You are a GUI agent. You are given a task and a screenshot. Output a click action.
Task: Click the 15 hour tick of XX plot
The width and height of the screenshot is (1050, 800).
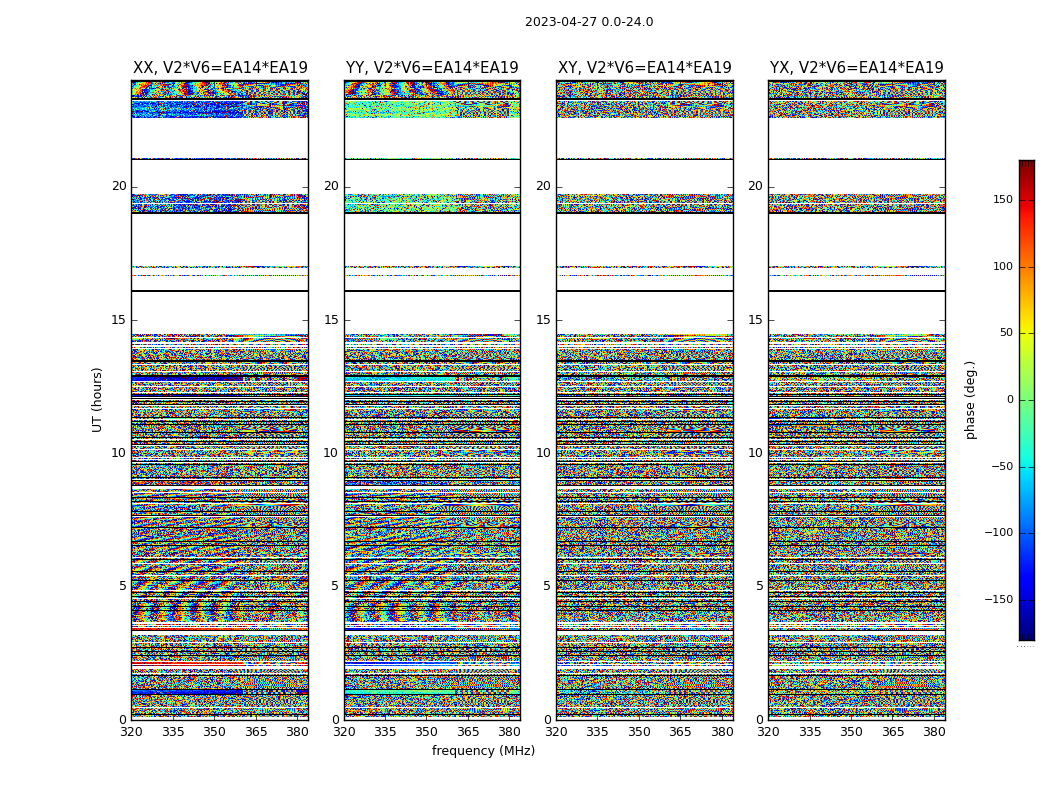pos(119,320)
